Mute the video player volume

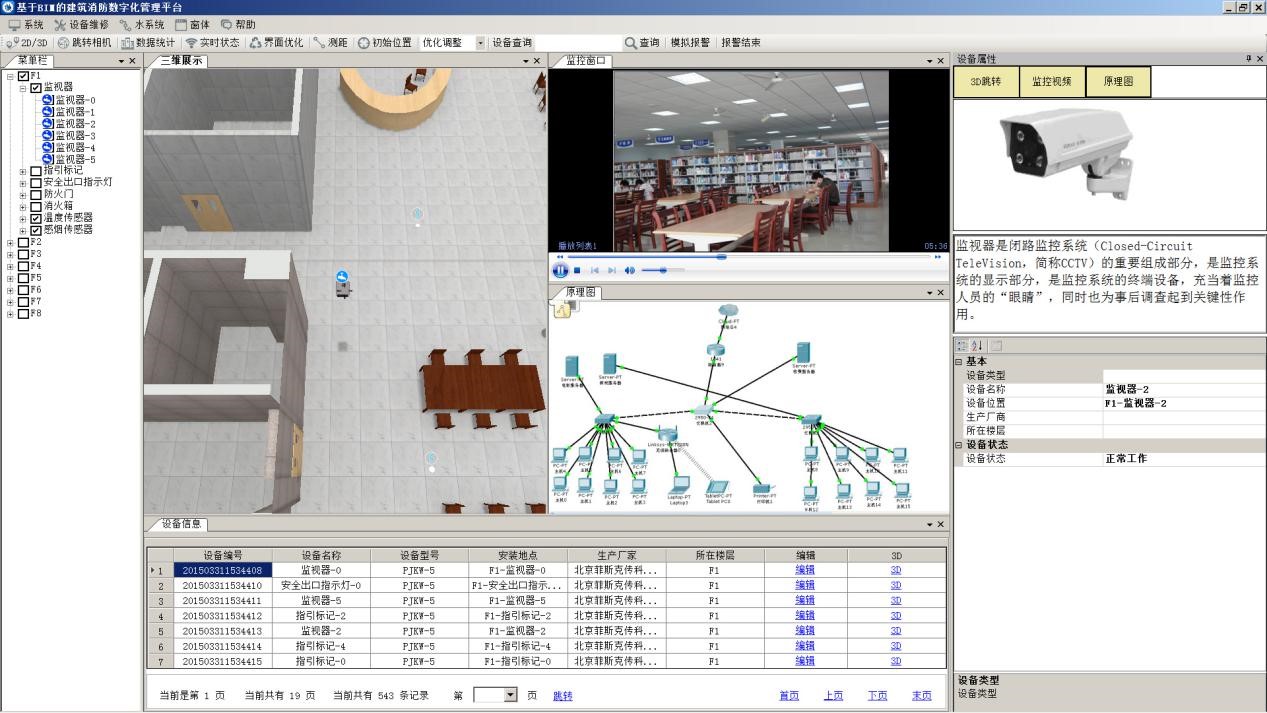pos(630,270)
